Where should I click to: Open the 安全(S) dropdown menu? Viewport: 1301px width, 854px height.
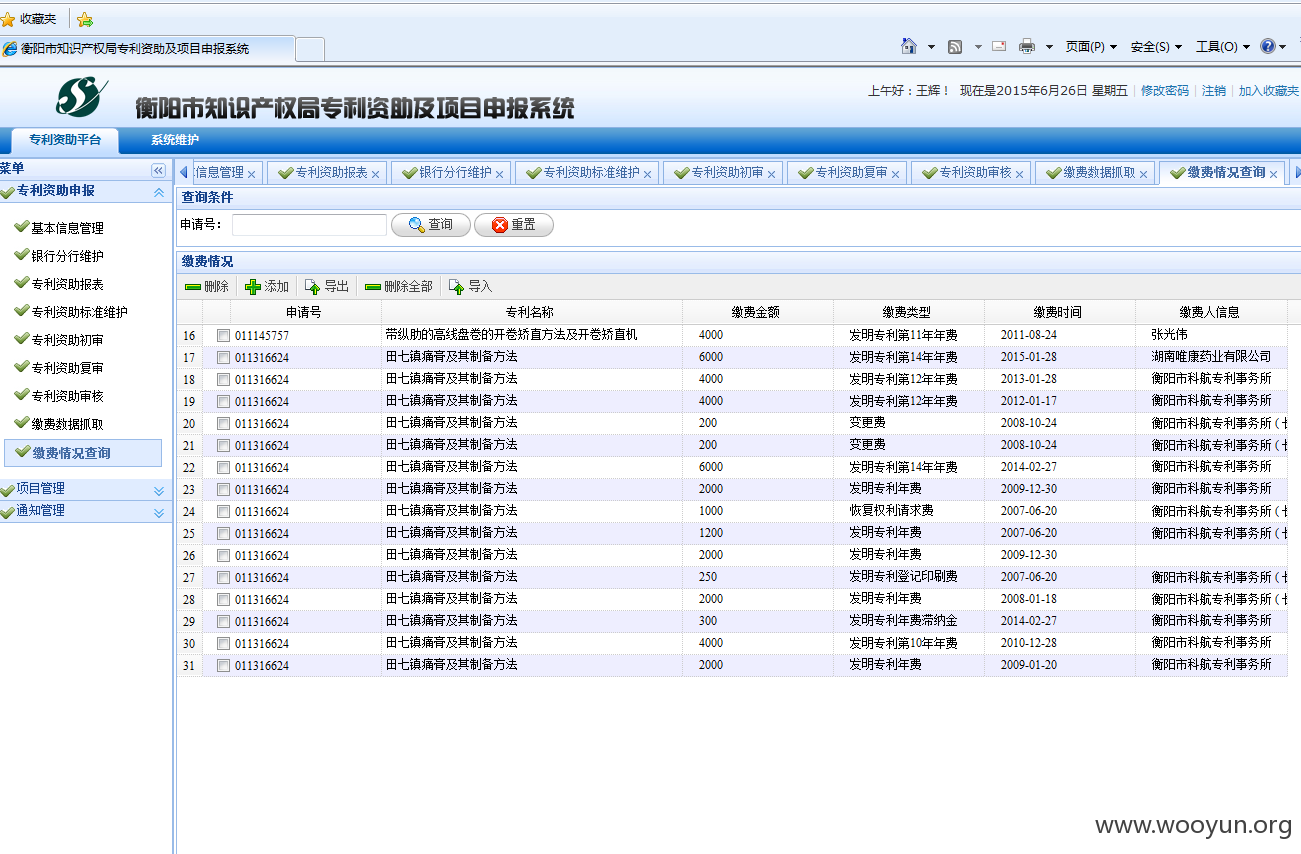[x=1156, y=47]
